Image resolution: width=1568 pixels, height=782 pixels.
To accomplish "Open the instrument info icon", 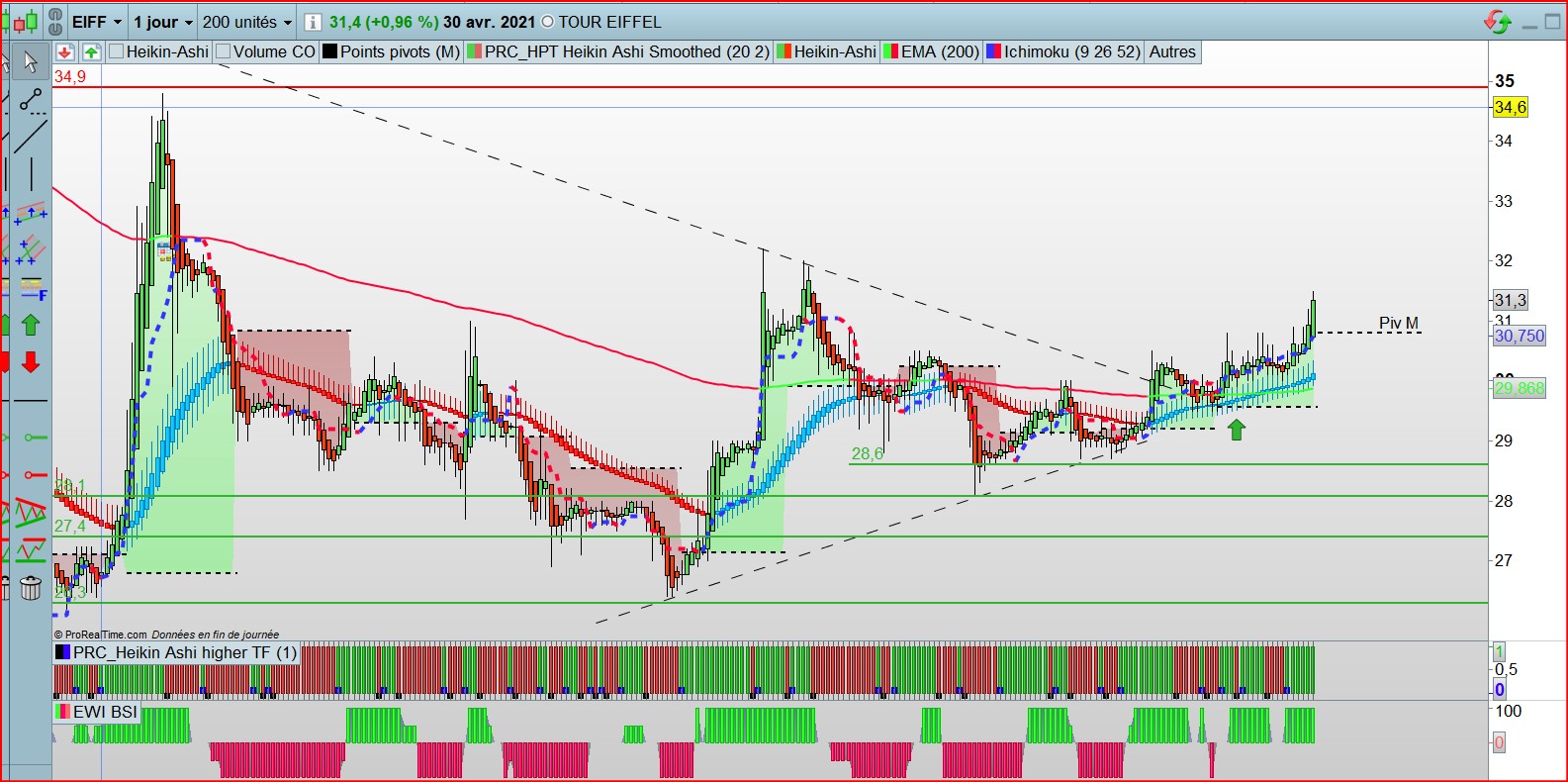I will tap(313, 22).
